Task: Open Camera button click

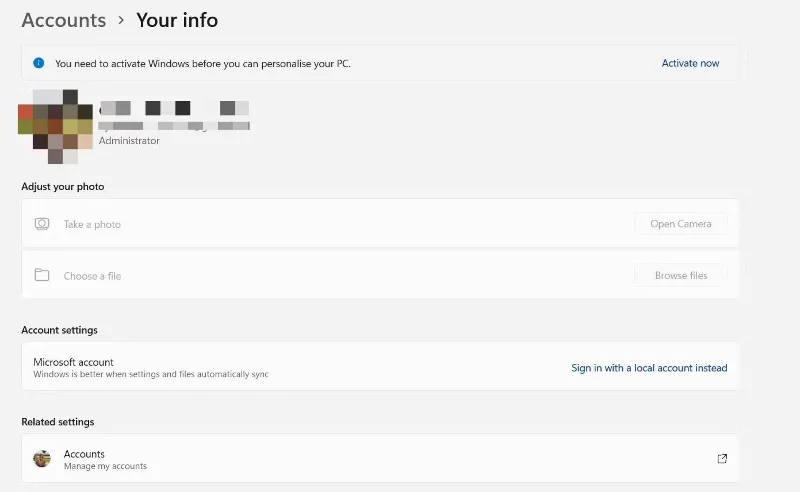Action: (681, 224)
